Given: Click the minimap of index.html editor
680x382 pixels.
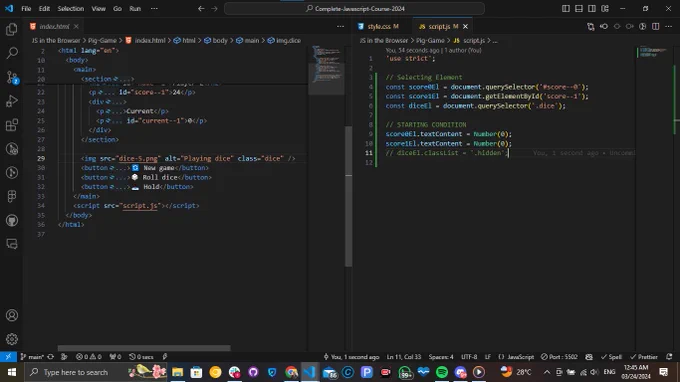Looking at the screenshot, I should (327, 64).
